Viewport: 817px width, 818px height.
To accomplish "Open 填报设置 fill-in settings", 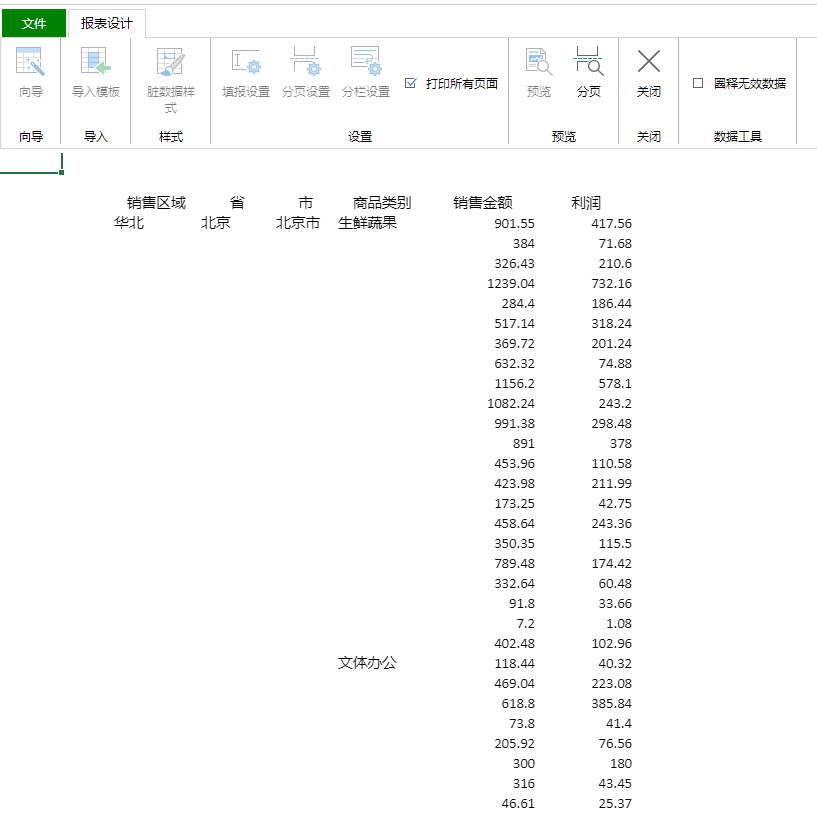I will coord(246,73).
